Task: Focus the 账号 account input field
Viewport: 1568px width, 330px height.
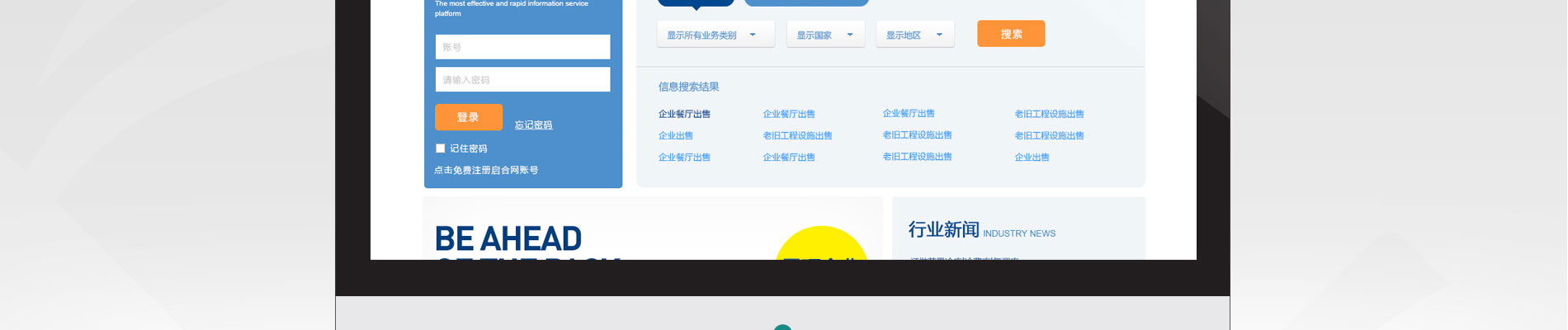Action: click(x=523, y=47)
